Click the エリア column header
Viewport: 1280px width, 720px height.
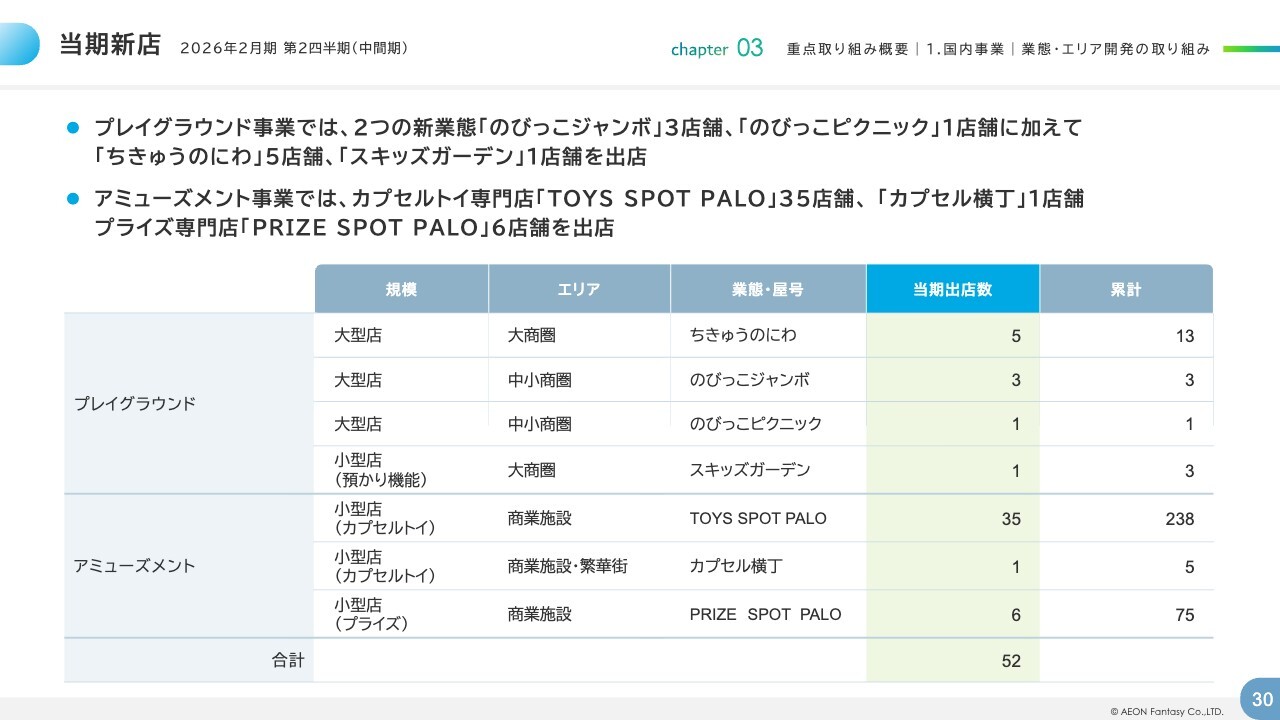579,289
